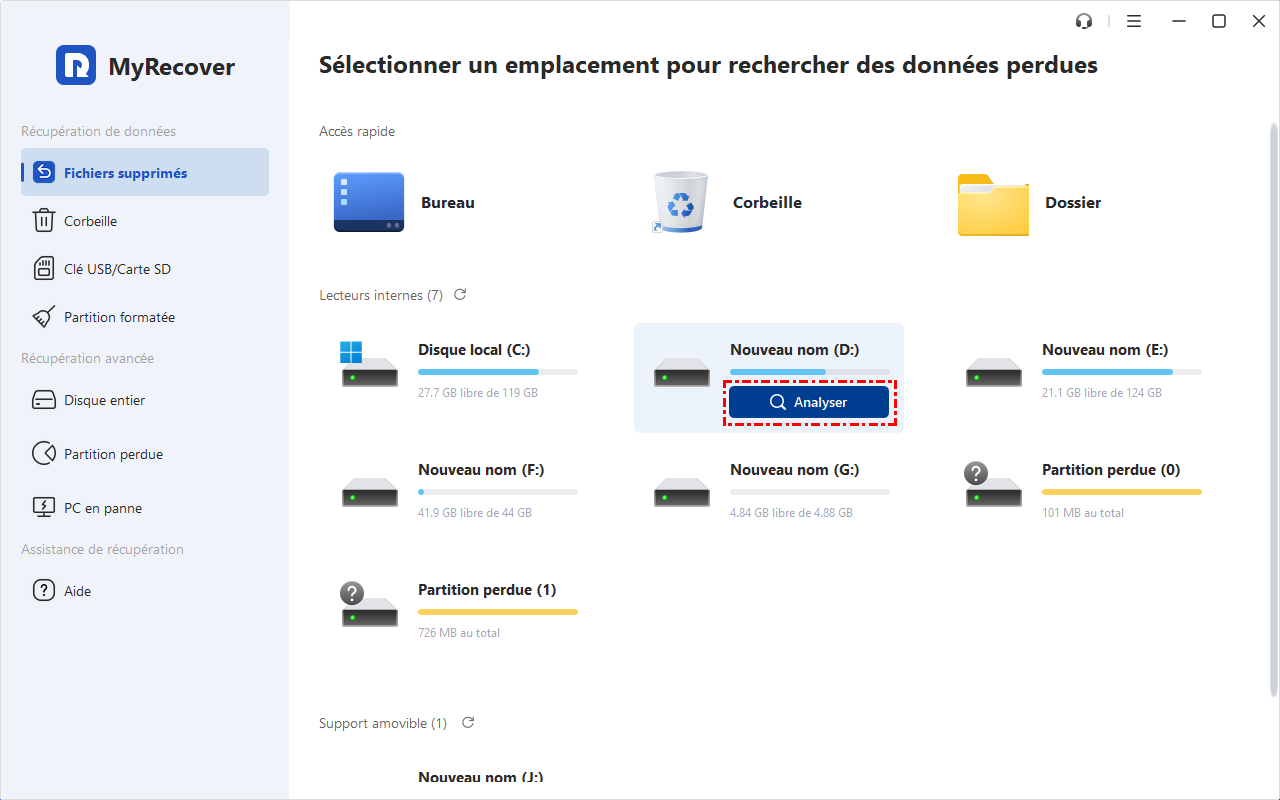Open the hamburger menu icon
Viewport: 1280px width, 800px height.
pyautogui.click(x=1134, y=21)
